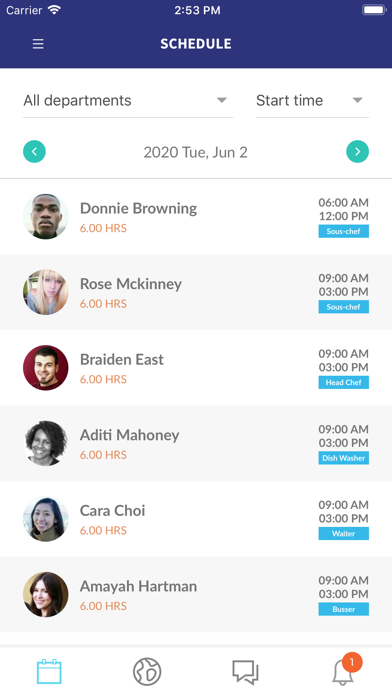Open Amayah Hartman's name
392x696 pixels.
click(x=139, y=586)
